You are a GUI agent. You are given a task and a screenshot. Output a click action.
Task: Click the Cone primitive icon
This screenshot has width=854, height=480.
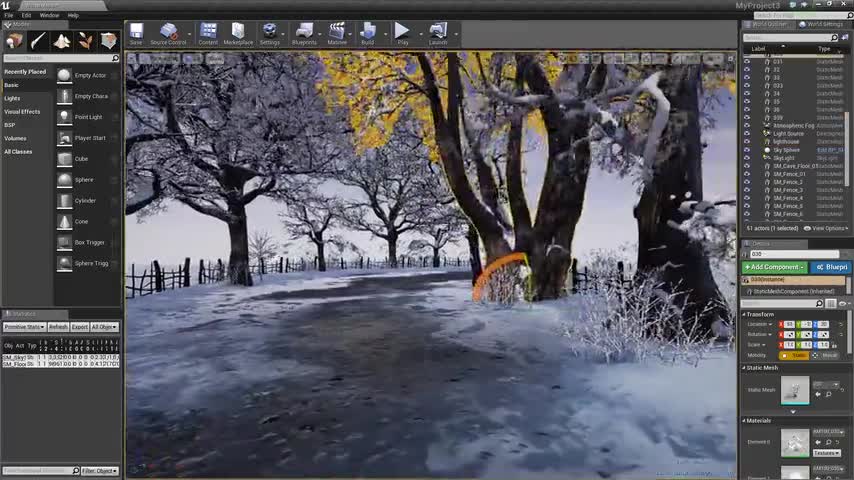pyautogui.click(x=64, y=222)
